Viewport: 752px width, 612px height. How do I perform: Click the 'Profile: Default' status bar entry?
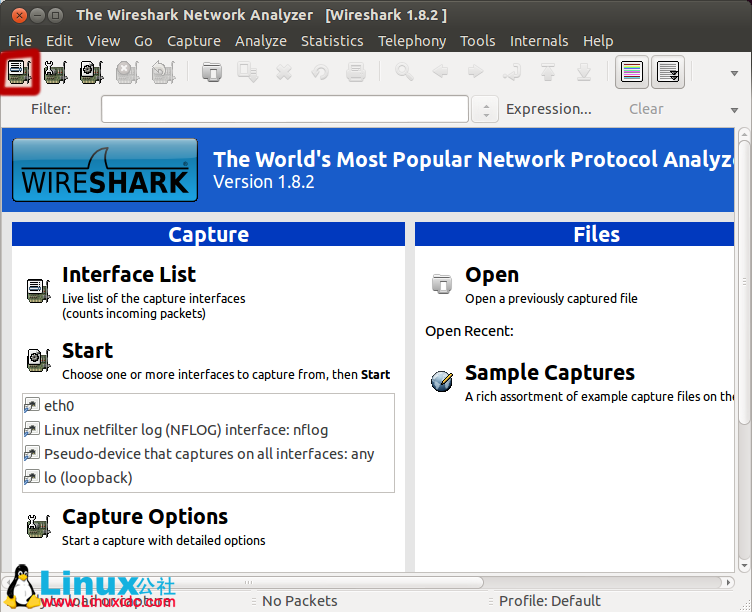tap(550, 600)
